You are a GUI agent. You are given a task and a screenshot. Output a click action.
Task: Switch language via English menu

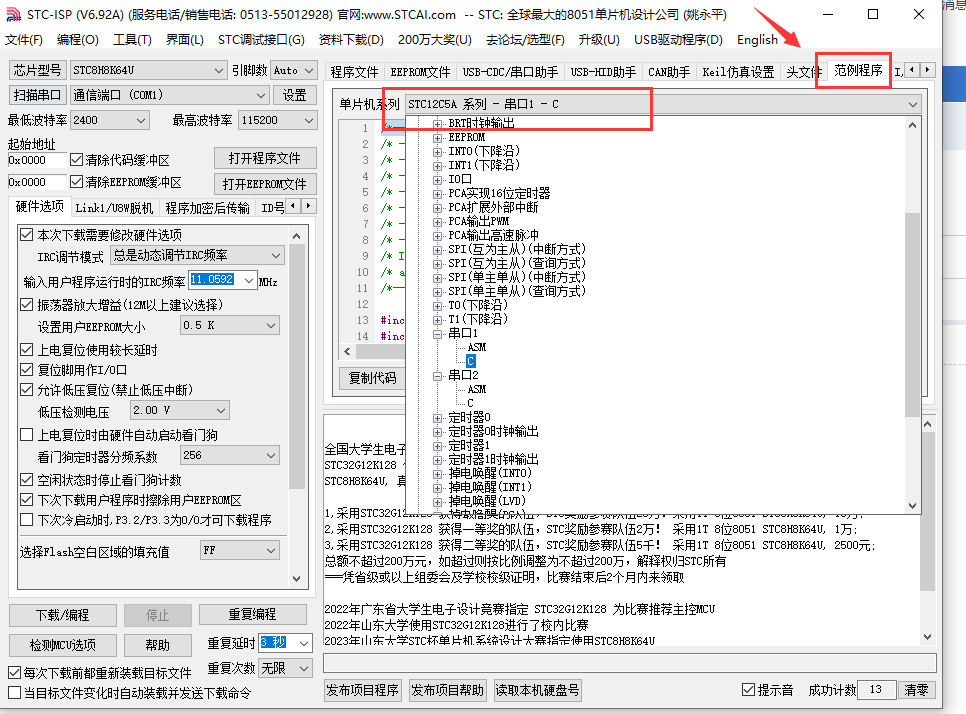tap(757, 40)
